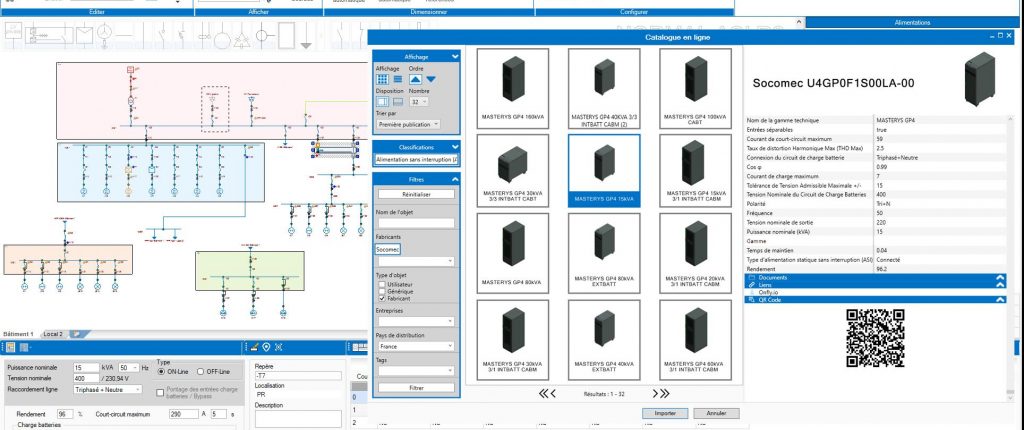Collapse the Classifications panel
The height and width of the screenshot is (430, 1024).
point(455,147)
